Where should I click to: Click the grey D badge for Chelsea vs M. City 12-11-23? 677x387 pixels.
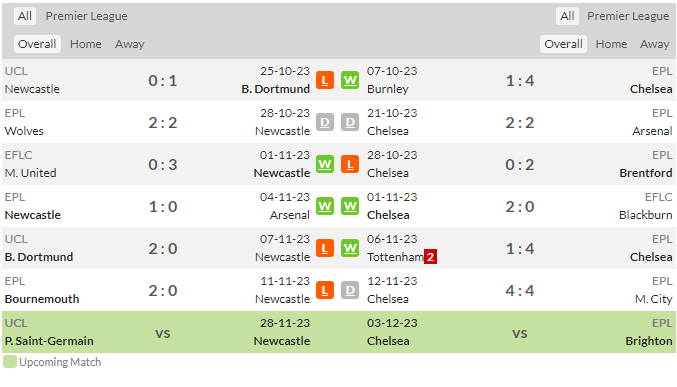pos(350,290)
